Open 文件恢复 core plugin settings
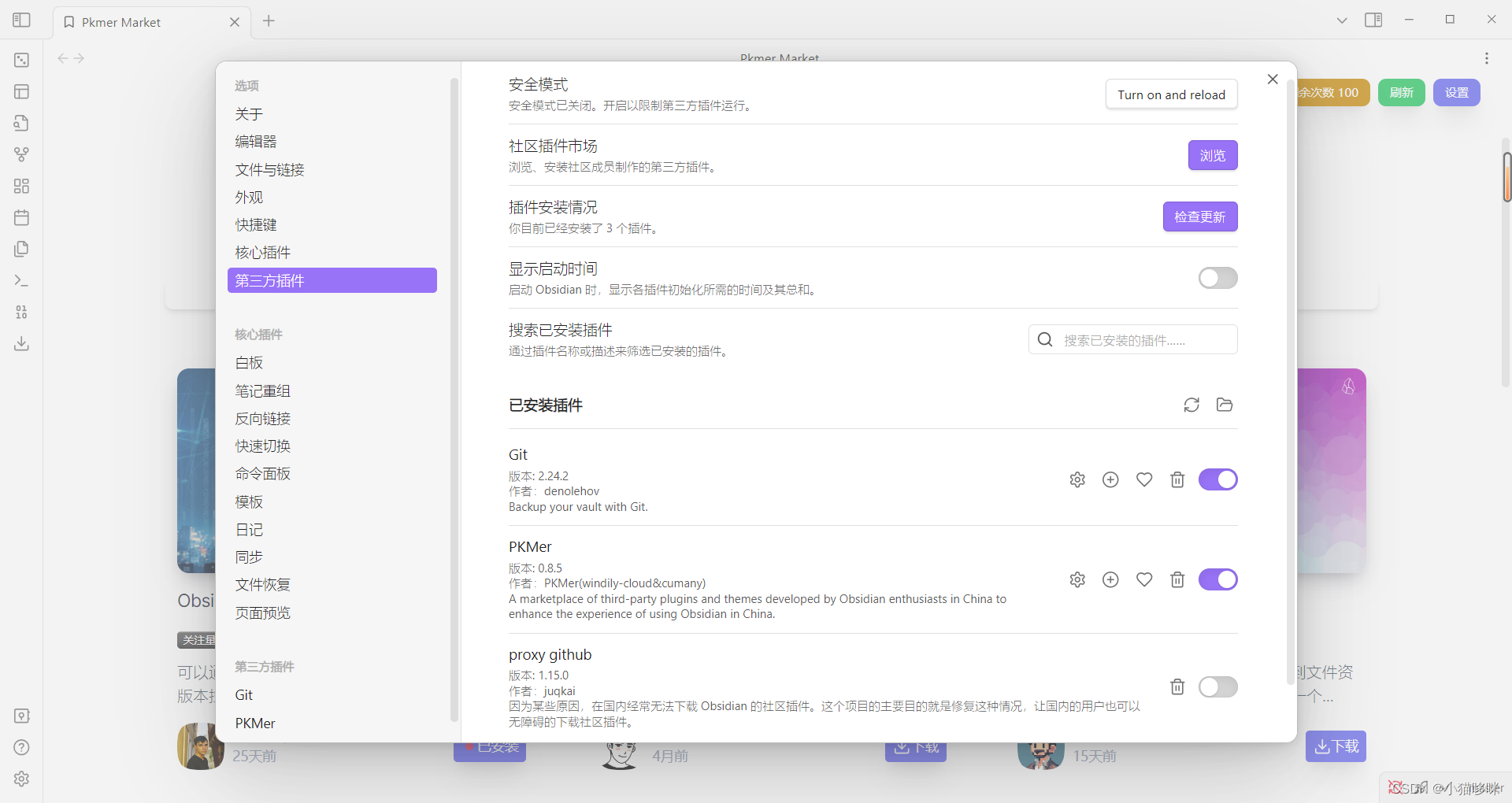Image resolution: width=1512 pixels, height=803 pixels. coord(332,585)
